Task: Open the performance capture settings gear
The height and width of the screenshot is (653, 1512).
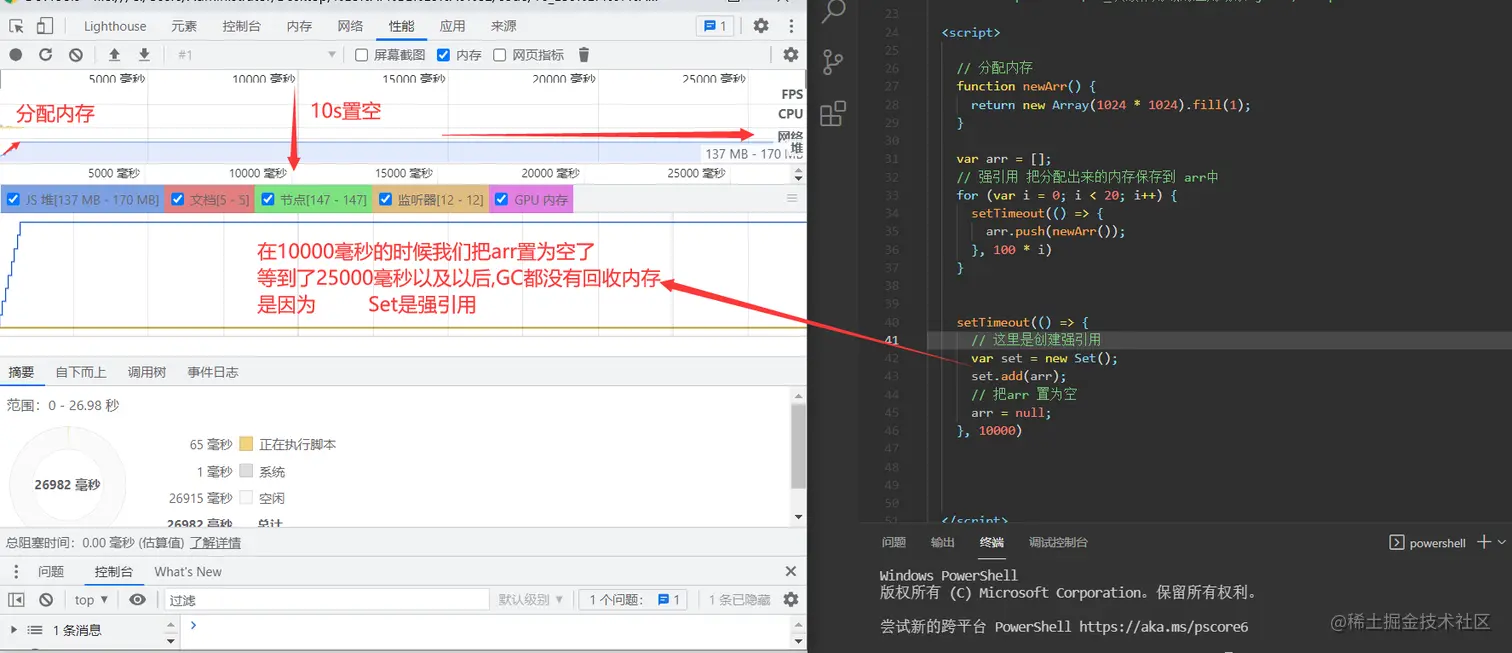Action: coord(791,55)
